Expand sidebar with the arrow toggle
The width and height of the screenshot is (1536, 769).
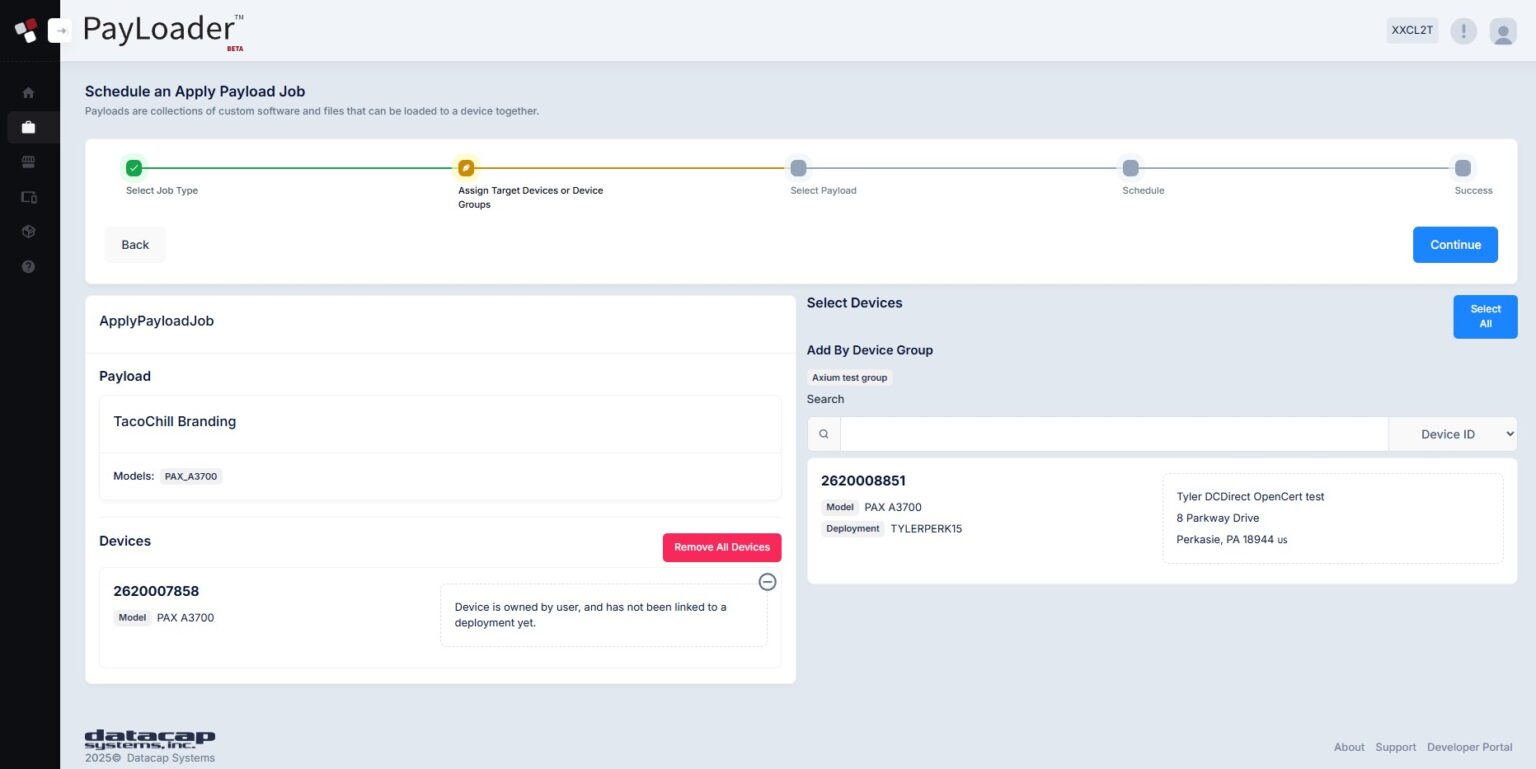pyautogui.click(x=60, y=30)
